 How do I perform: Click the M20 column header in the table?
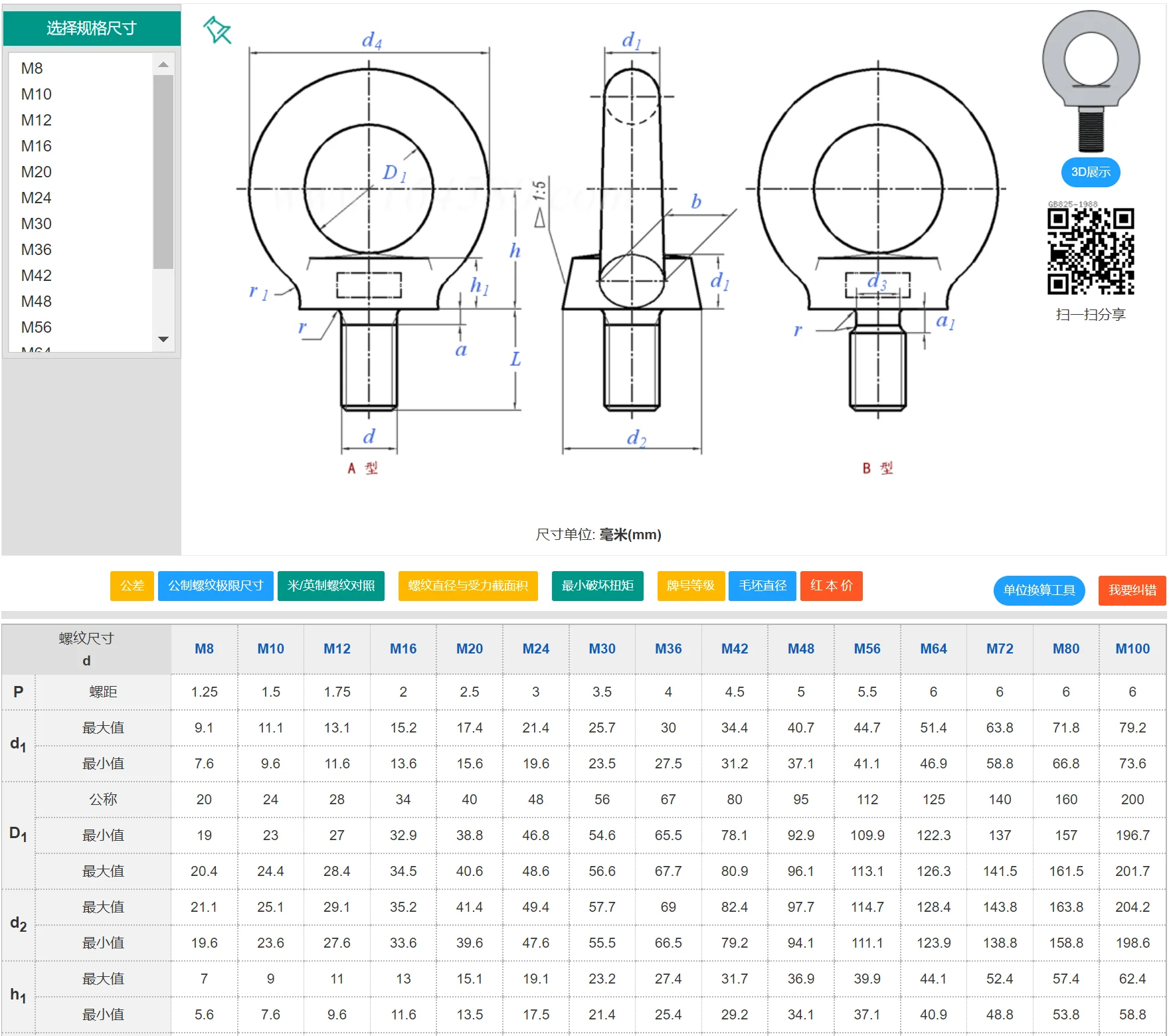(469, 649)
